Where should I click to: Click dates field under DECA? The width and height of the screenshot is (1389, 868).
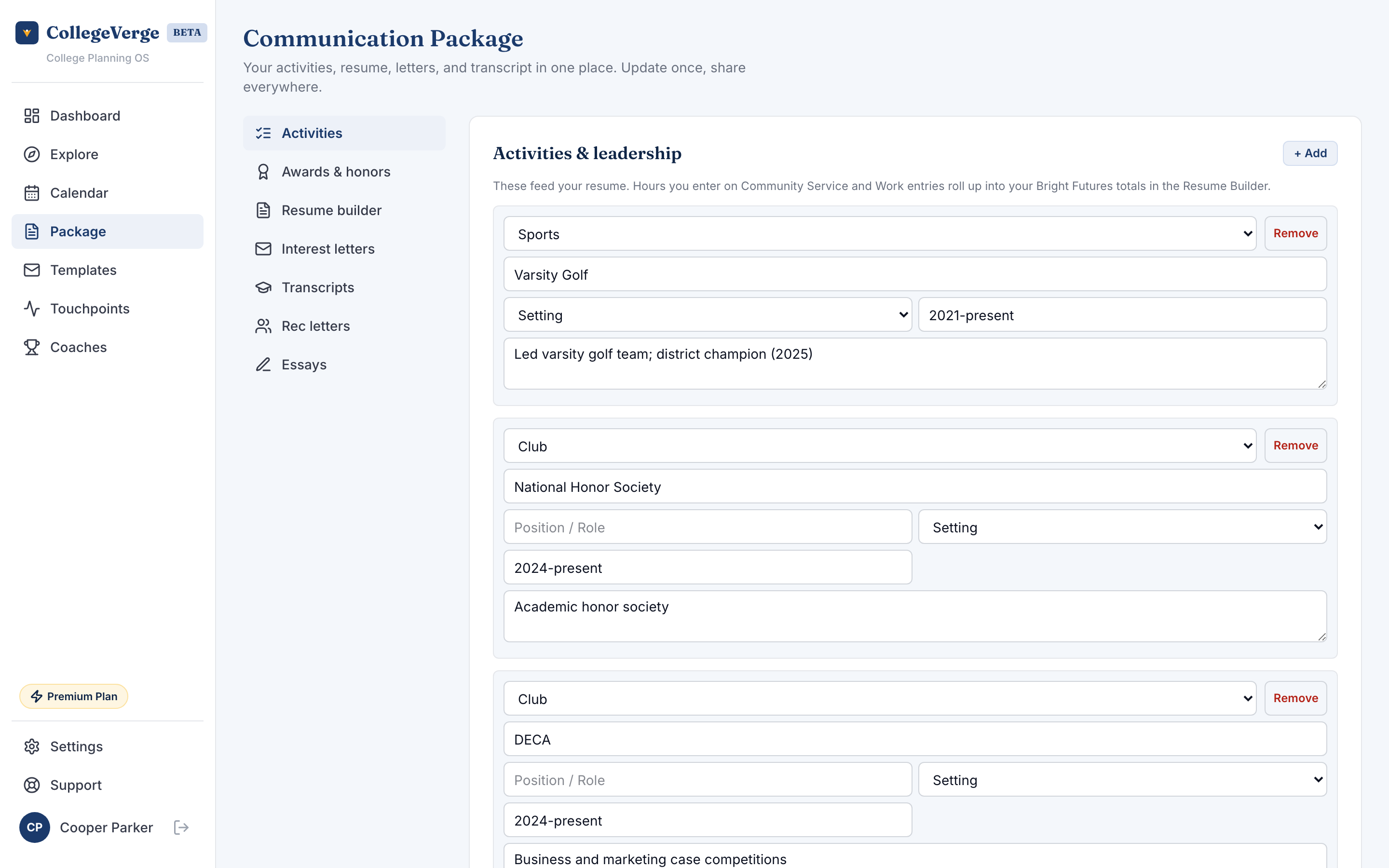coord(708,820)
